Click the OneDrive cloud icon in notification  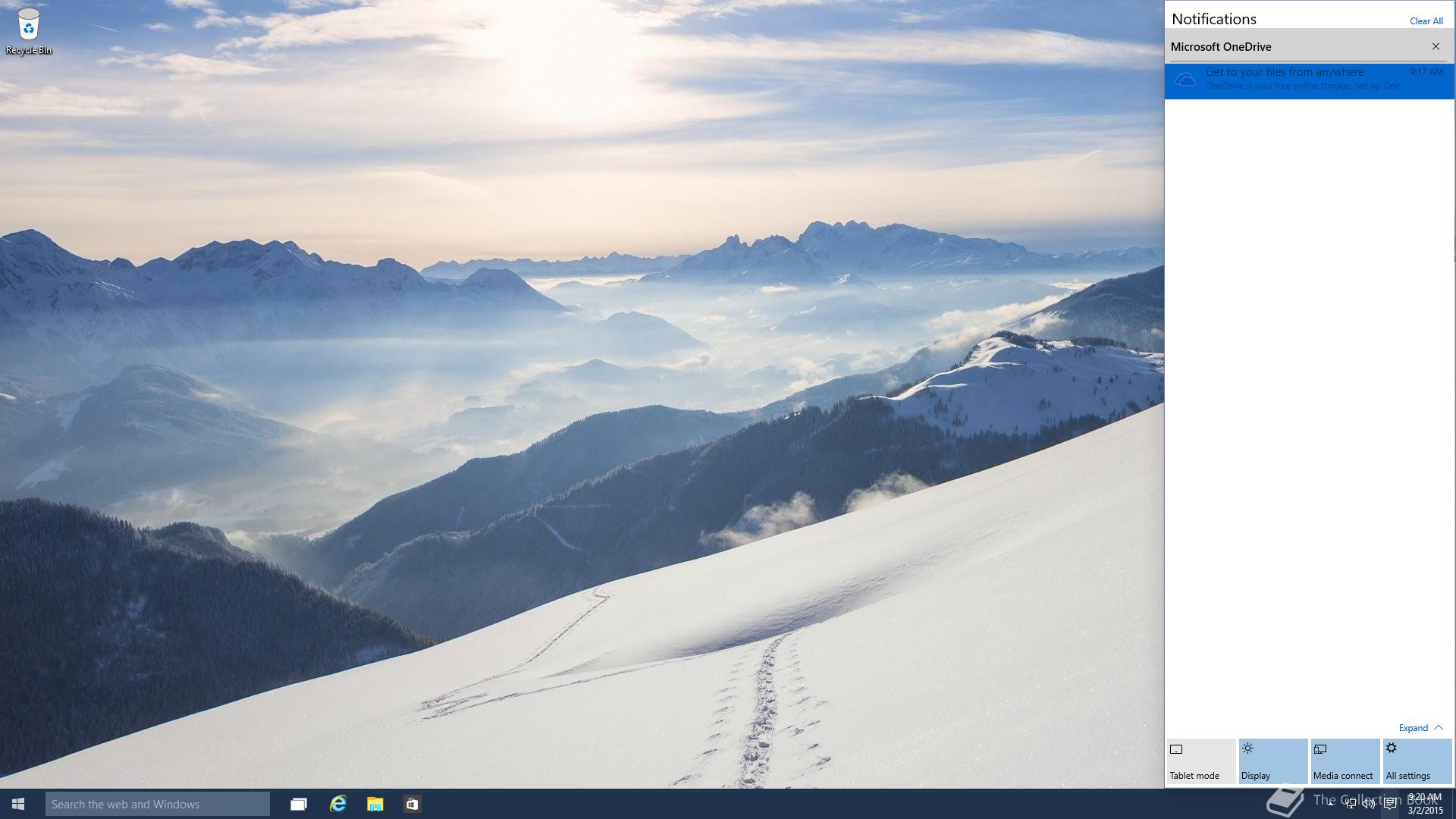point(1185,79)
